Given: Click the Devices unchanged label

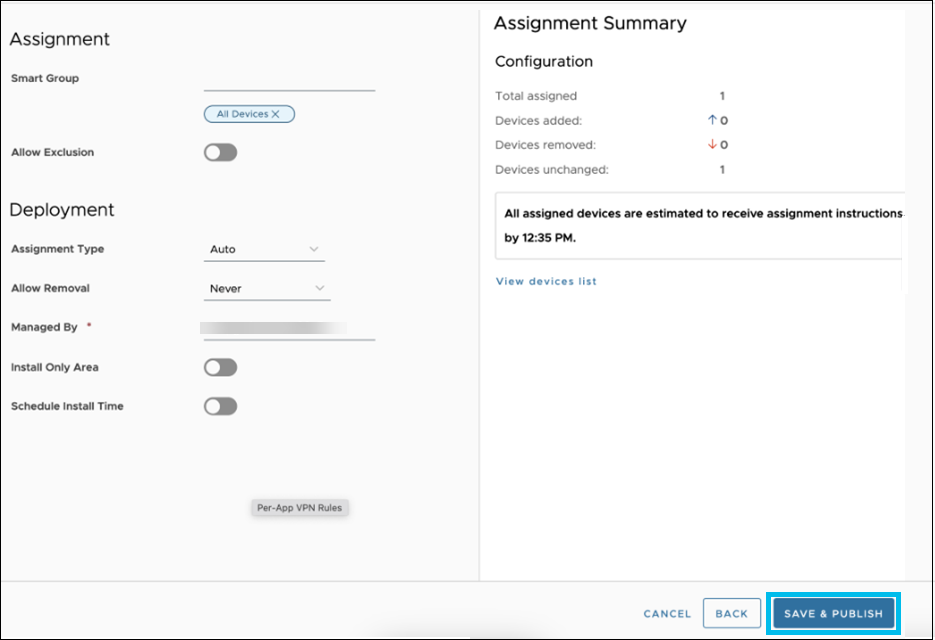Looking at the screenshot, I should 552,169.
